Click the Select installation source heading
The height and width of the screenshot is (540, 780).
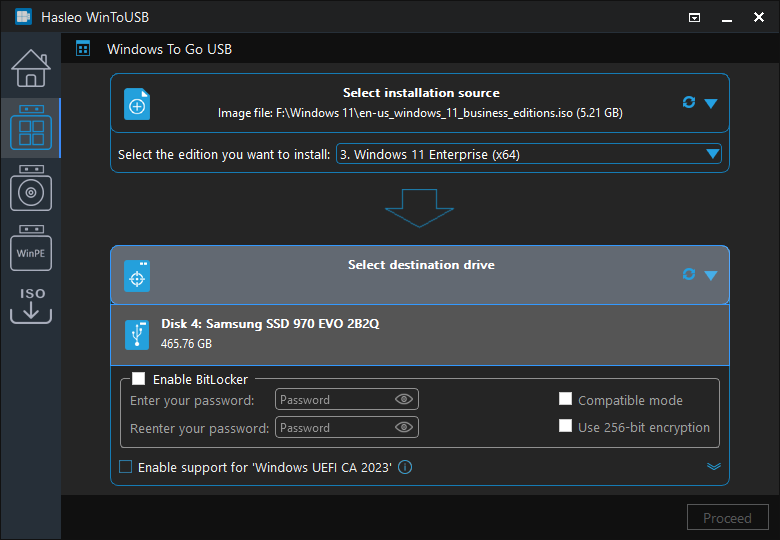point(421,92)
